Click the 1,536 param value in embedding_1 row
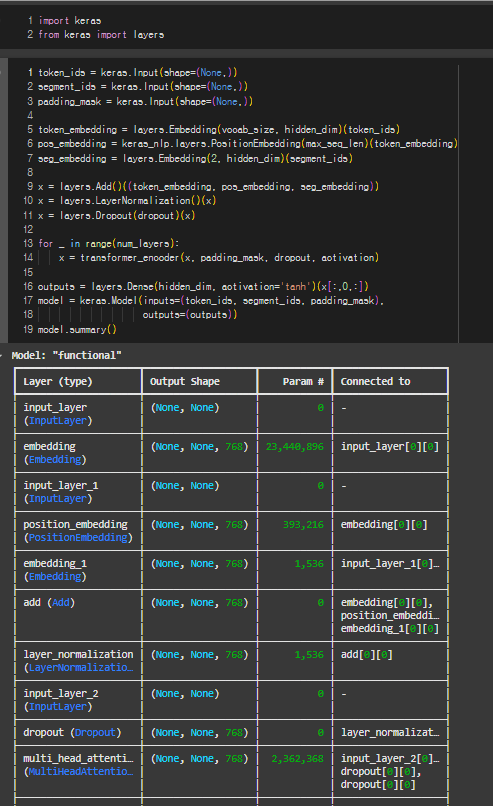The image size is (493, 806). click(309, 564)
